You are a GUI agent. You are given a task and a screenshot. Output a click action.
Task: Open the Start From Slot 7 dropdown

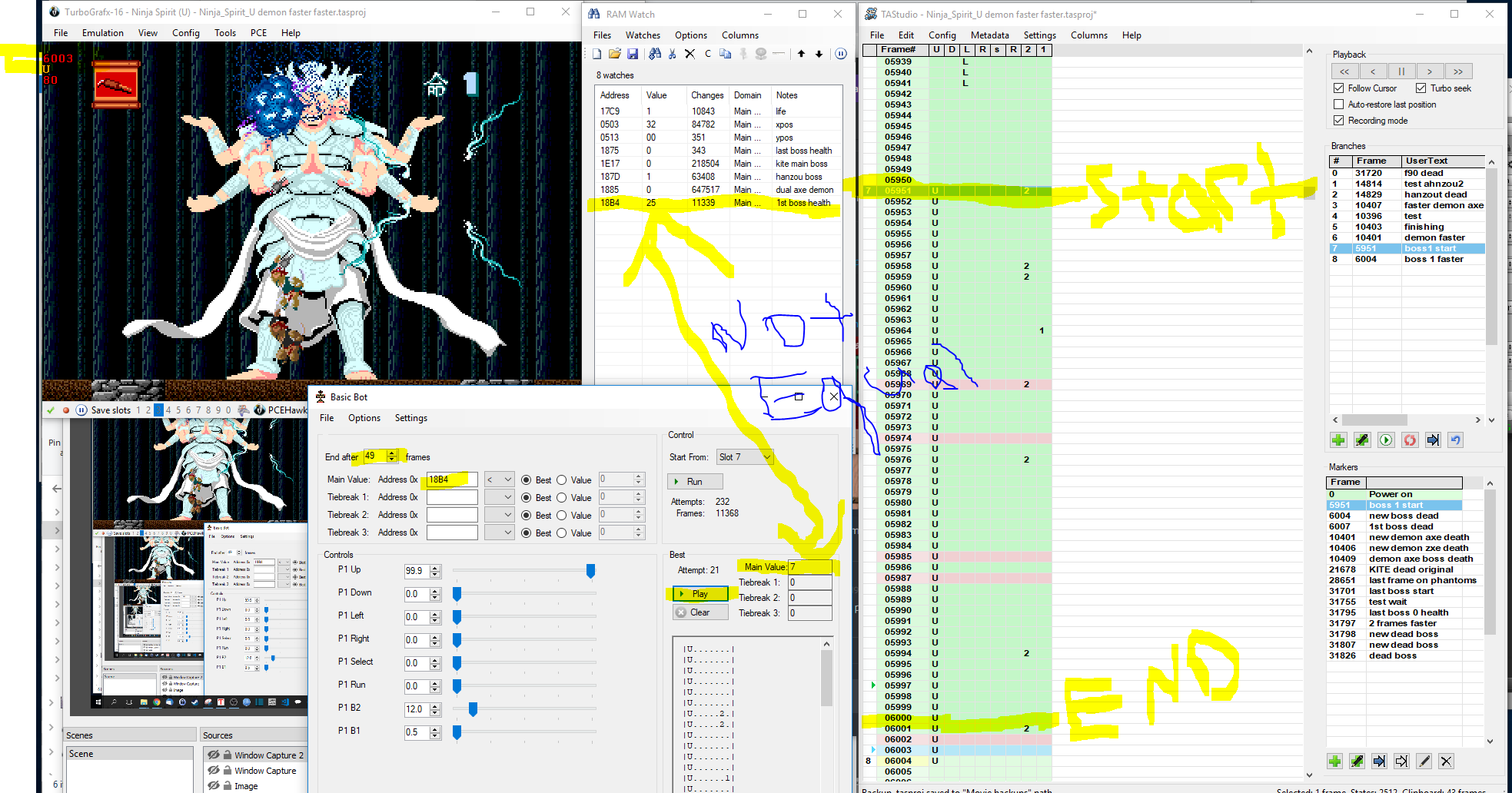[745, 457]
